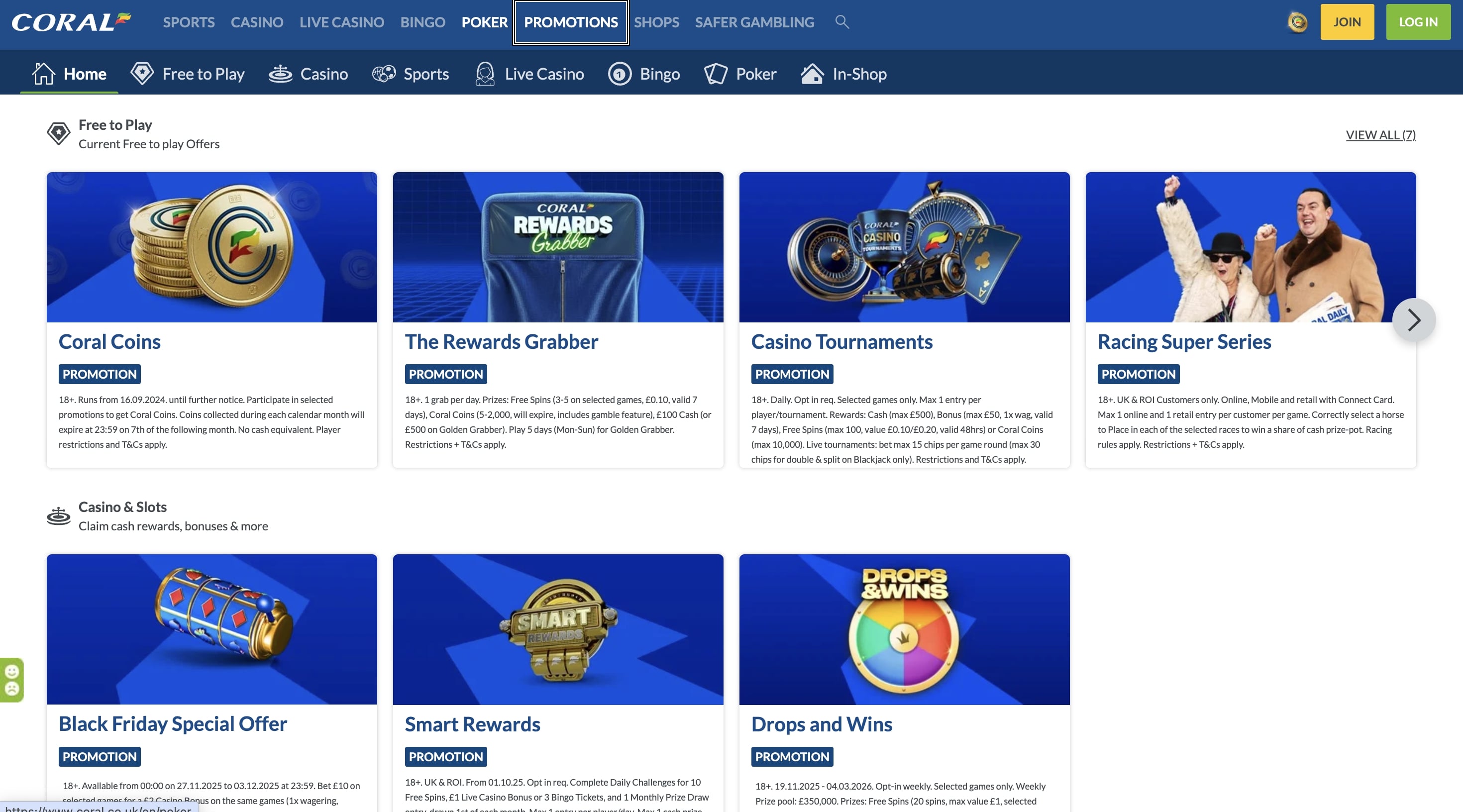Open the In-Shop house icon
The width and height of the screenshot is (1463, 812).
[x=811, y=73]
